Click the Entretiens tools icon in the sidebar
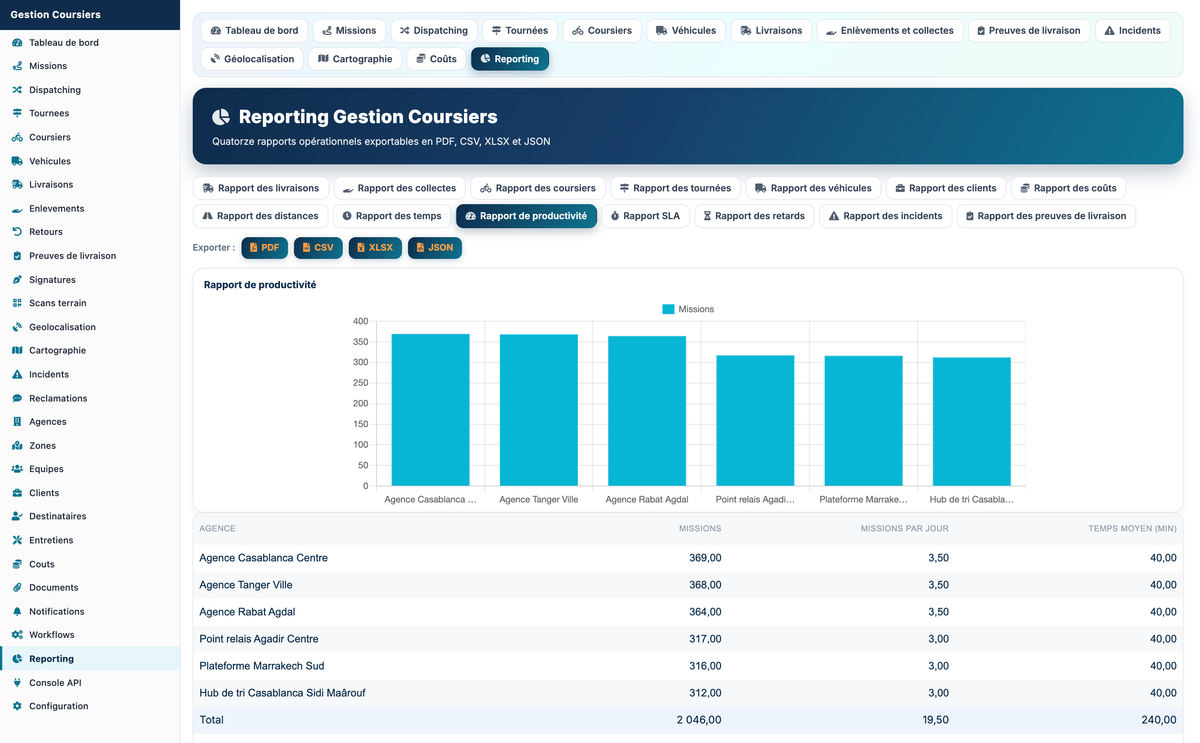The width and height of the screenshot is (1200, 743). tap(17, 540)
